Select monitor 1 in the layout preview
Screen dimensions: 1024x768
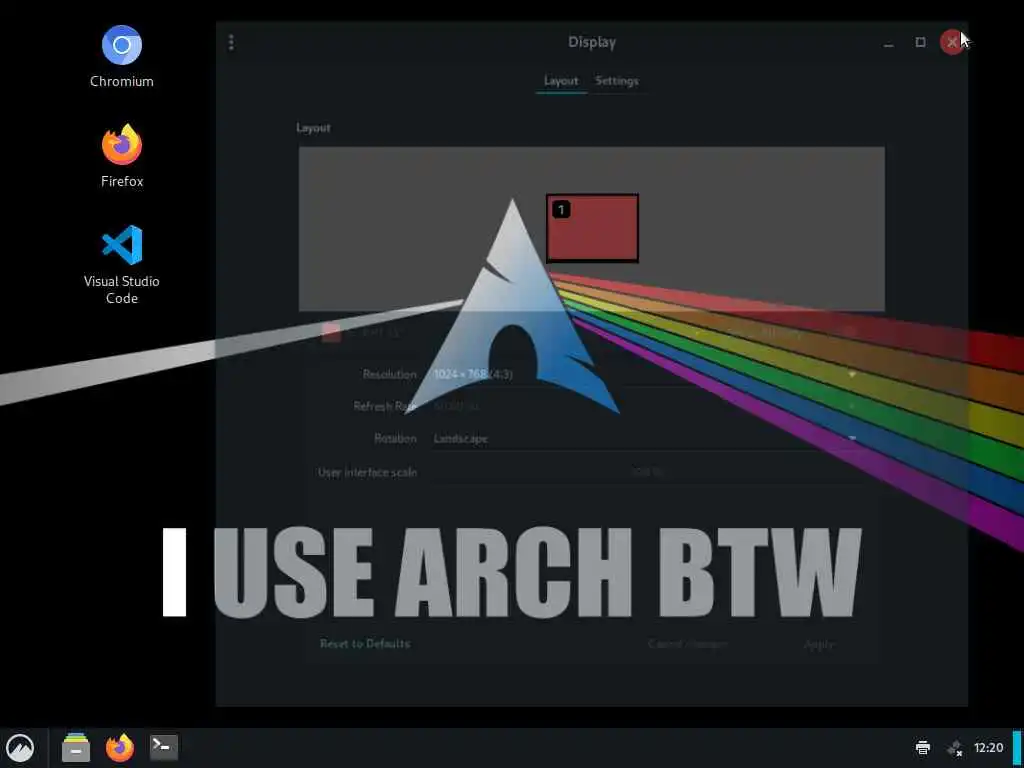click(592, 228)
